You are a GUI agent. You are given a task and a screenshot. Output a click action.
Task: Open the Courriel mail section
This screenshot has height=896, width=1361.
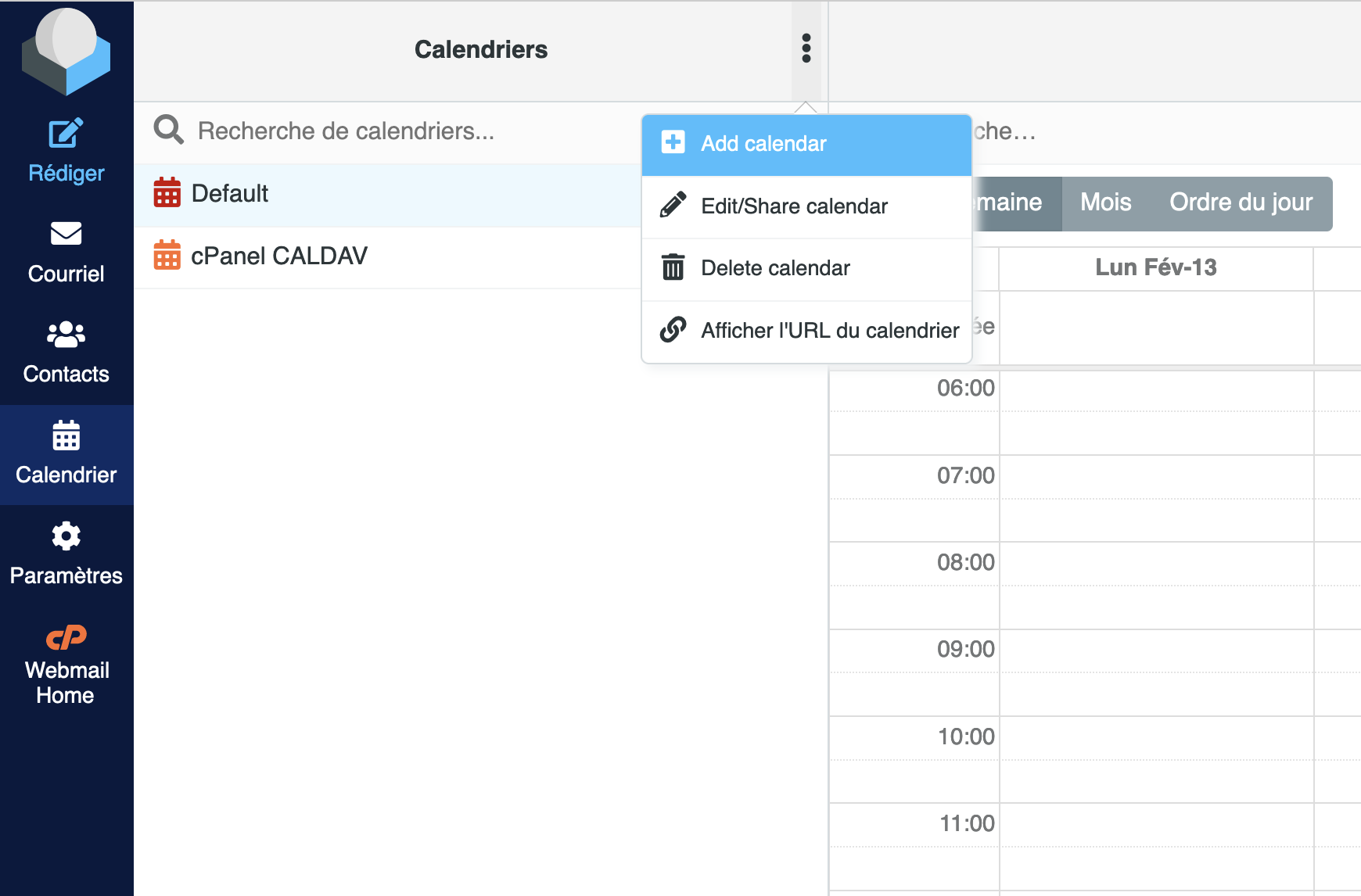[66, 253]
